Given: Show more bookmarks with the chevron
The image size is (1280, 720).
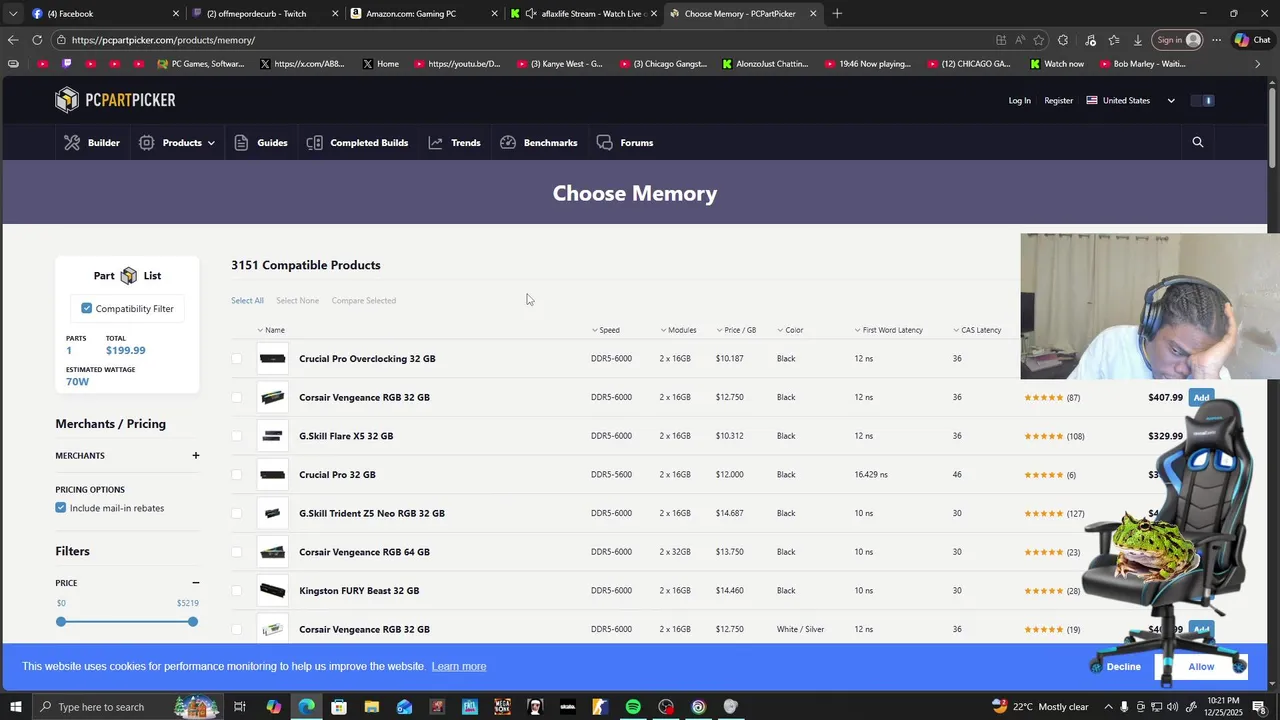Looking at the screenshot, I should [x=1258, y=64].
